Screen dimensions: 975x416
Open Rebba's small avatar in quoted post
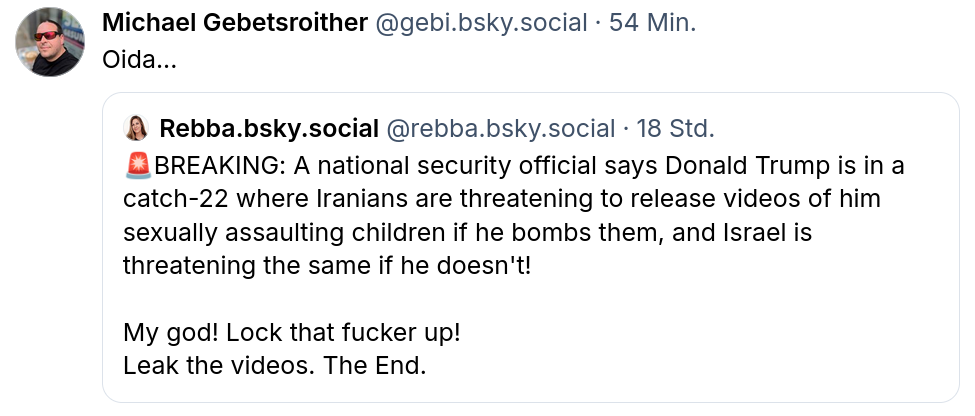[136, 128]
